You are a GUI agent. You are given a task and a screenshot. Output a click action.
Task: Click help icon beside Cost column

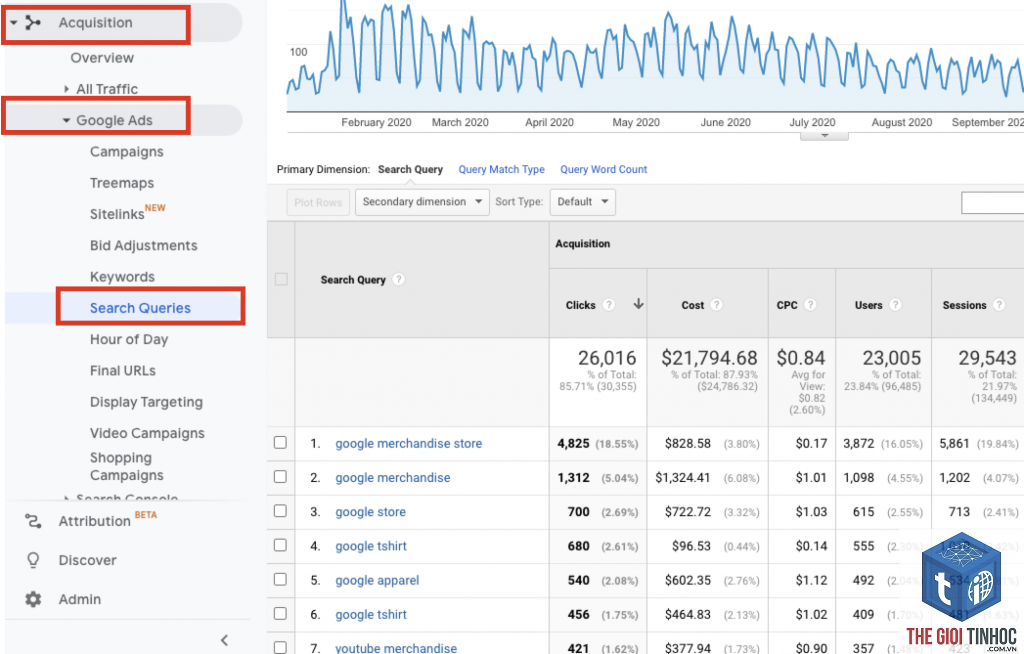(x=716, y=305)
